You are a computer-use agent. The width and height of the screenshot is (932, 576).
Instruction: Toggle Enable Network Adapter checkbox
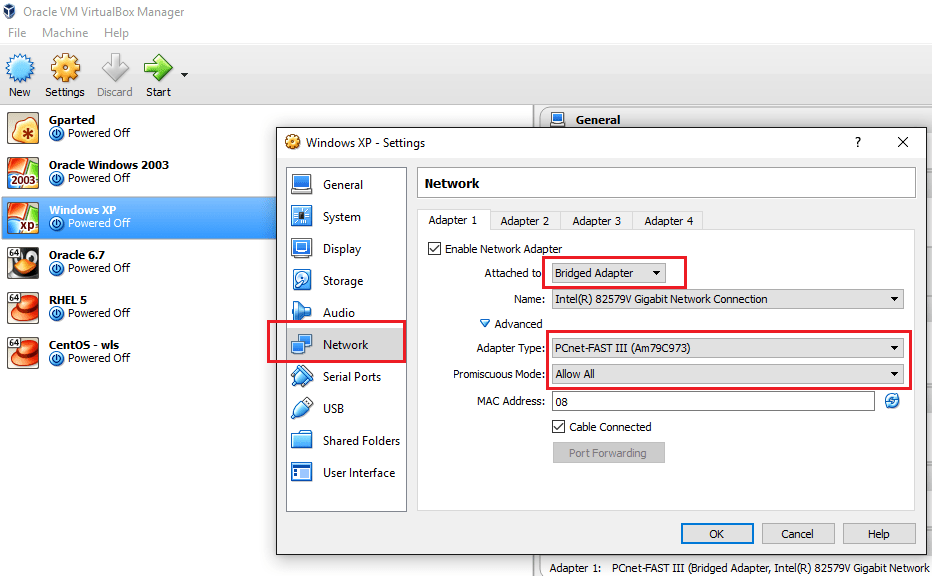[x=434, y=248]
